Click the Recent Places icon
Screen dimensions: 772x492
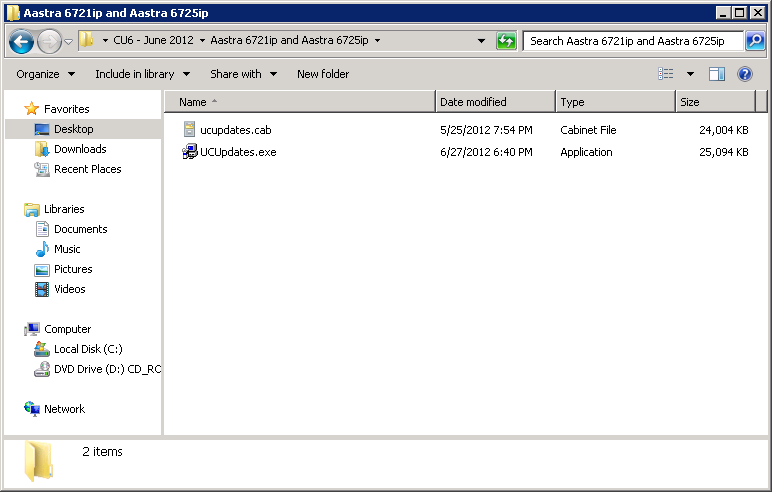[x=42, y=169]
